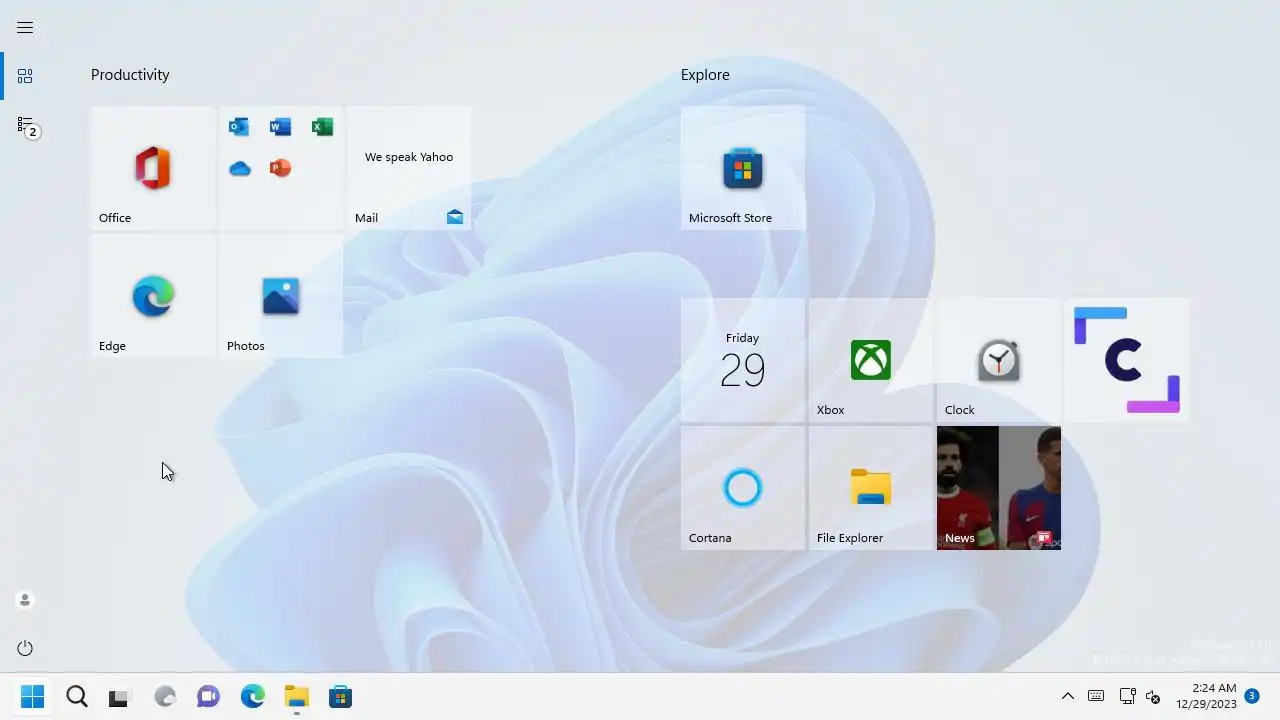Open the user account icon
The image size is (1280, 720).
25,600
